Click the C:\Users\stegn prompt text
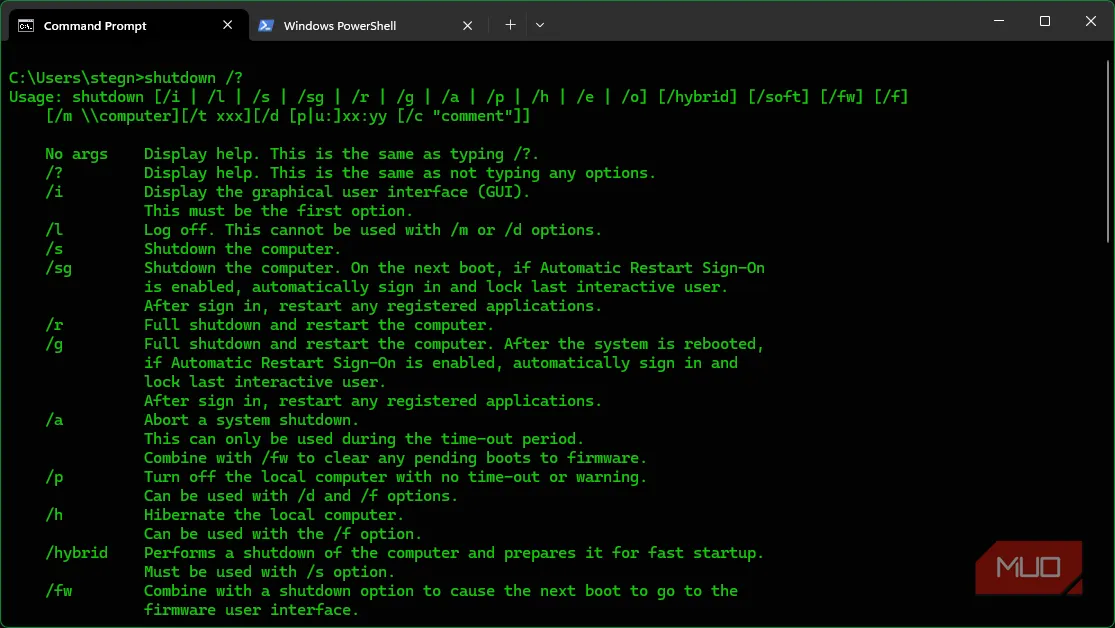The width and height of the screenshot is (1115, 628). pos(70,77)
